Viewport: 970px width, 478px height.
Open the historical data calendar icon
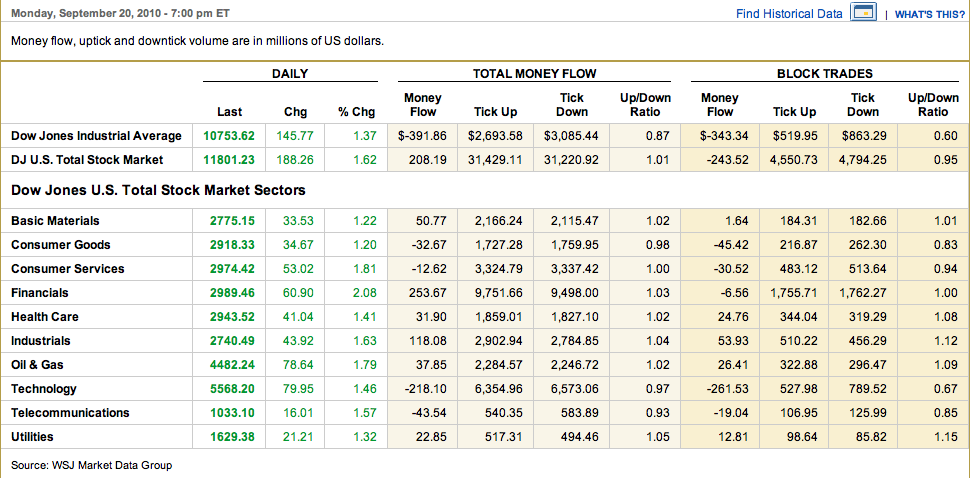tap(864, 12)
